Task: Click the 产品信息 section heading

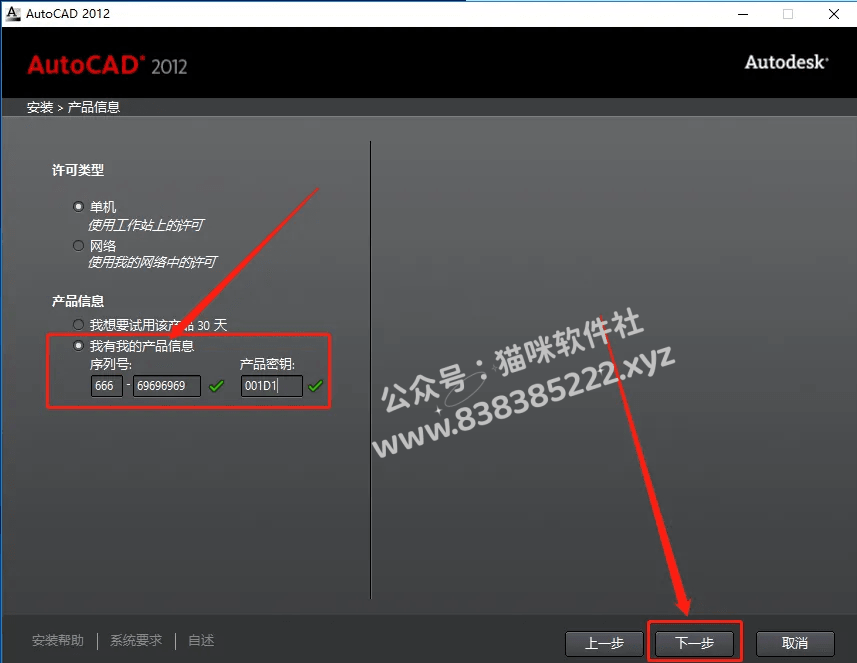Action: coord(78,301)
